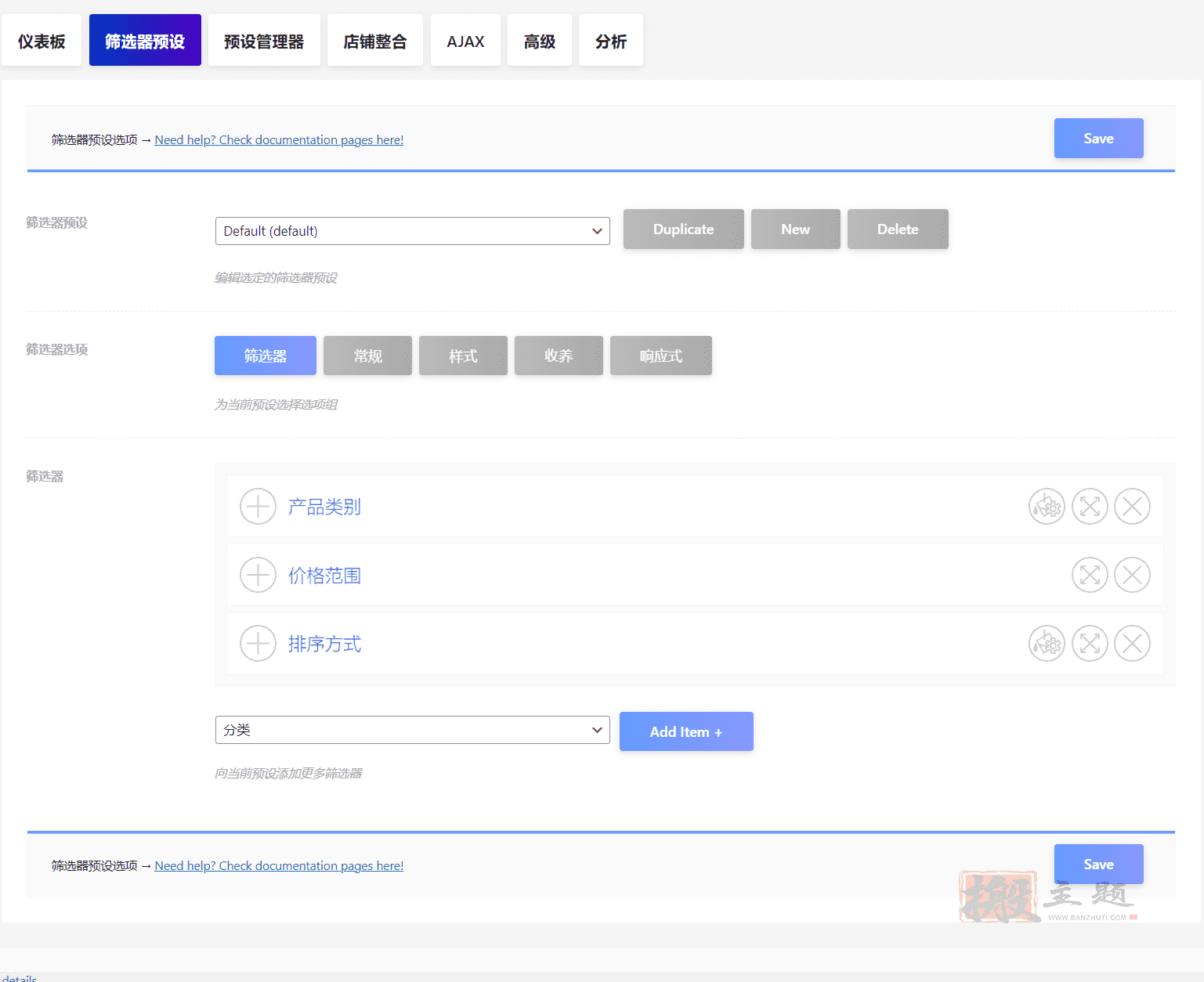Select the 响应式 options group

pos(661,356)
